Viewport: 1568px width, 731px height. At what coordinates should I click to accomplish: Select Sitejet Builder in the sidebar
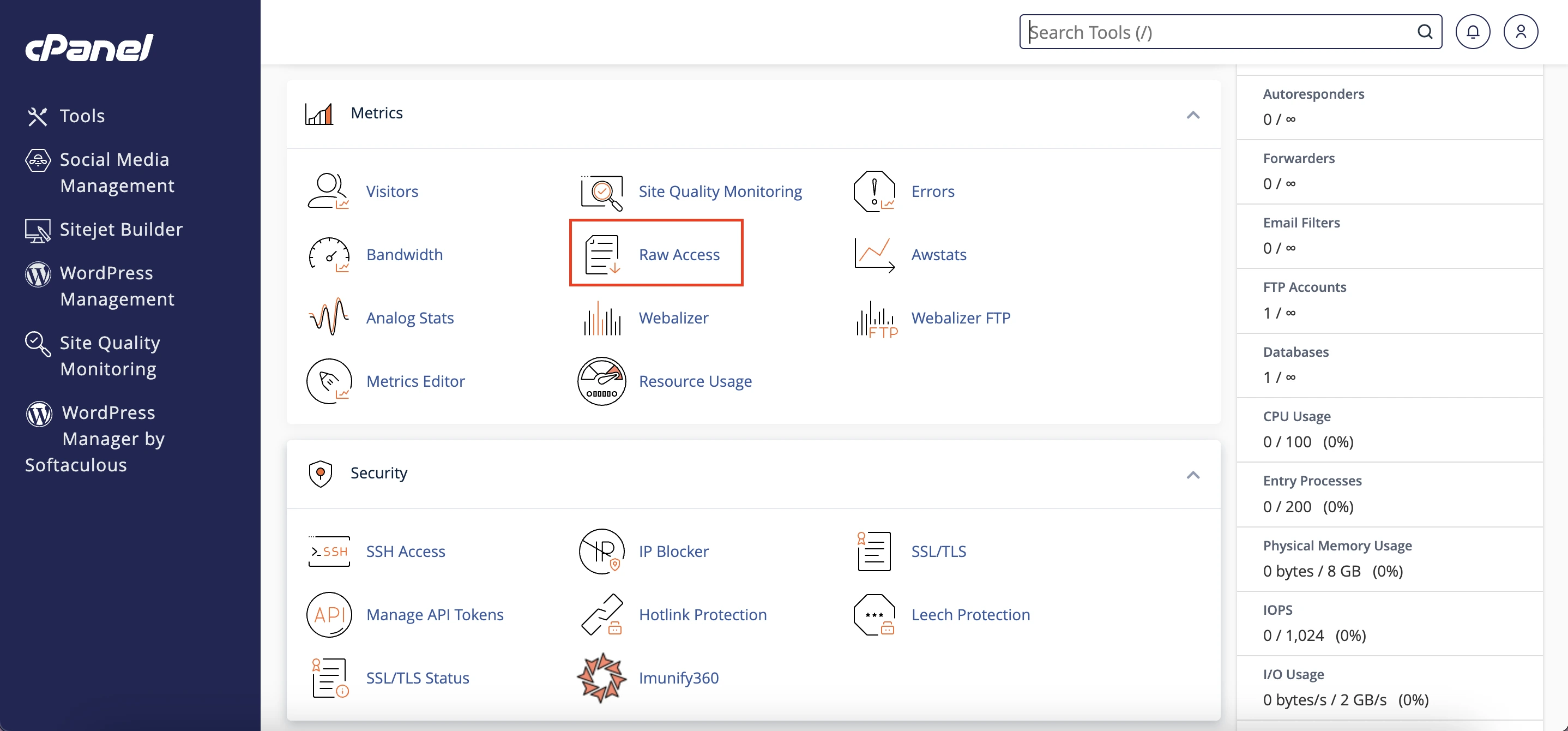click(104, 230)
